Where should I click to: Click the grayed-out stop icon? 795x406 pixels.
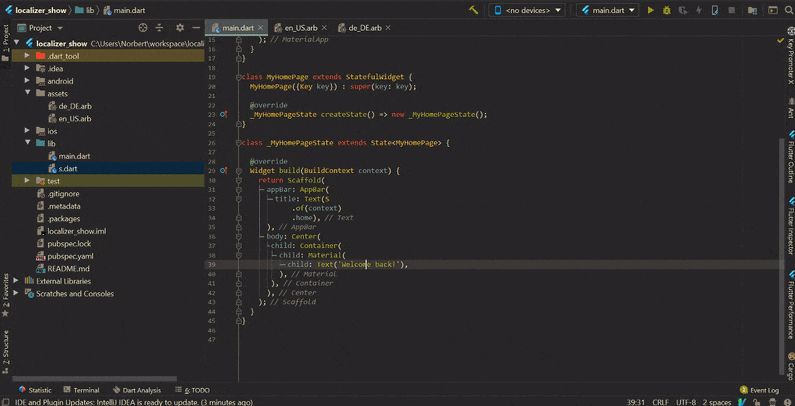[731, 10]
